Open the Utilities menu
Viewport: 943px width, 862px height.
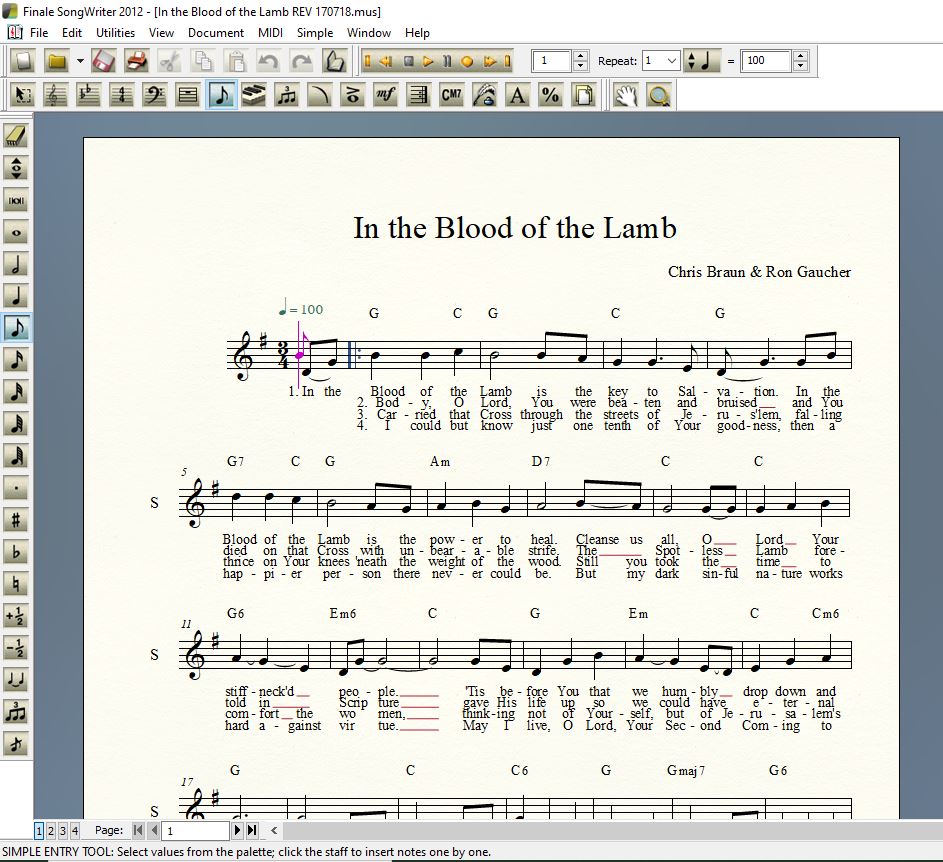pyautogui.click(x=115, y=32)
